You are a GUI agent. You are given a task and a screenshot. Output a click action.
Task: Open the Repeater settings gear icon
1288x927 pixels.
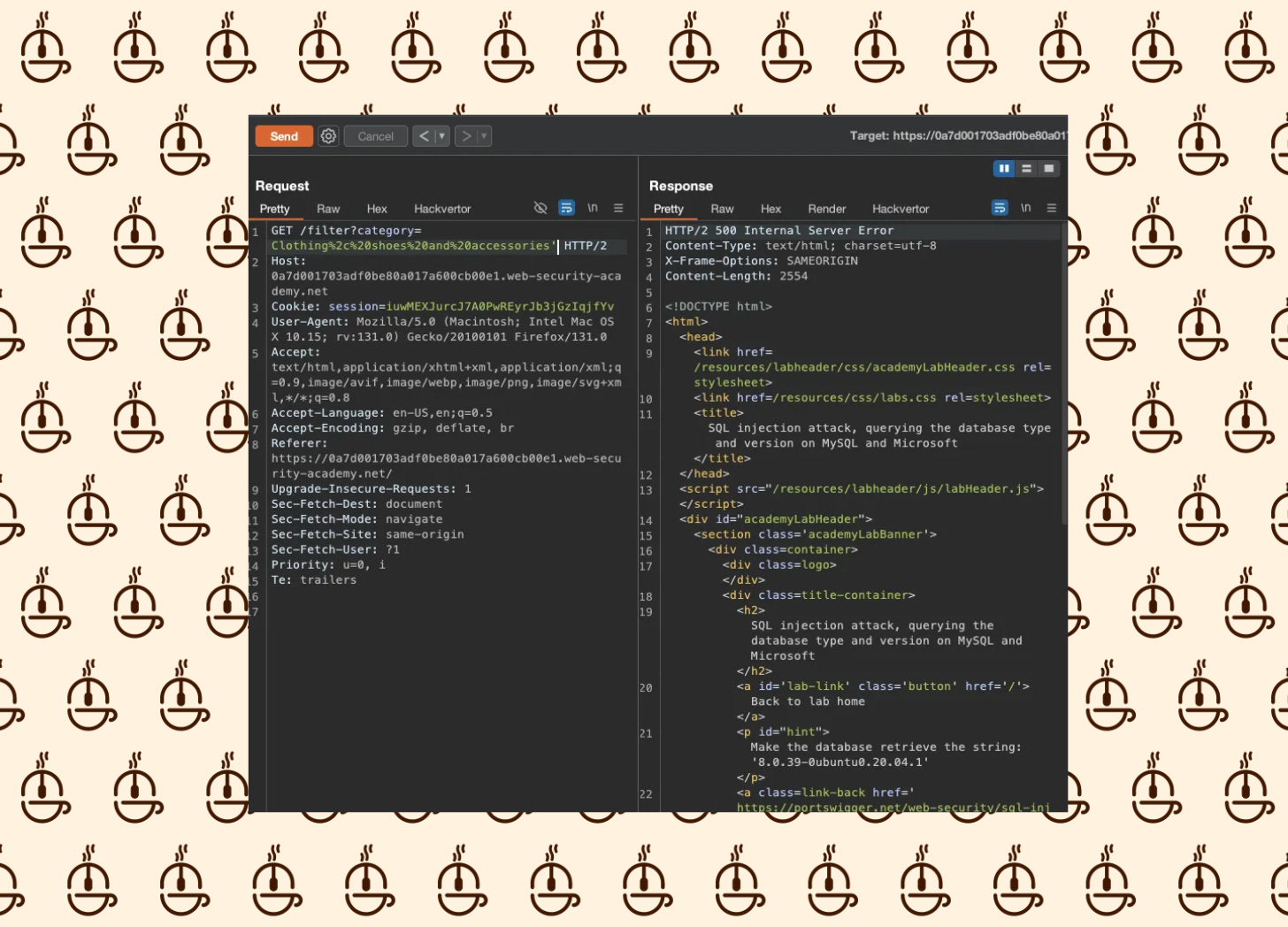click(x=328, y=136)
